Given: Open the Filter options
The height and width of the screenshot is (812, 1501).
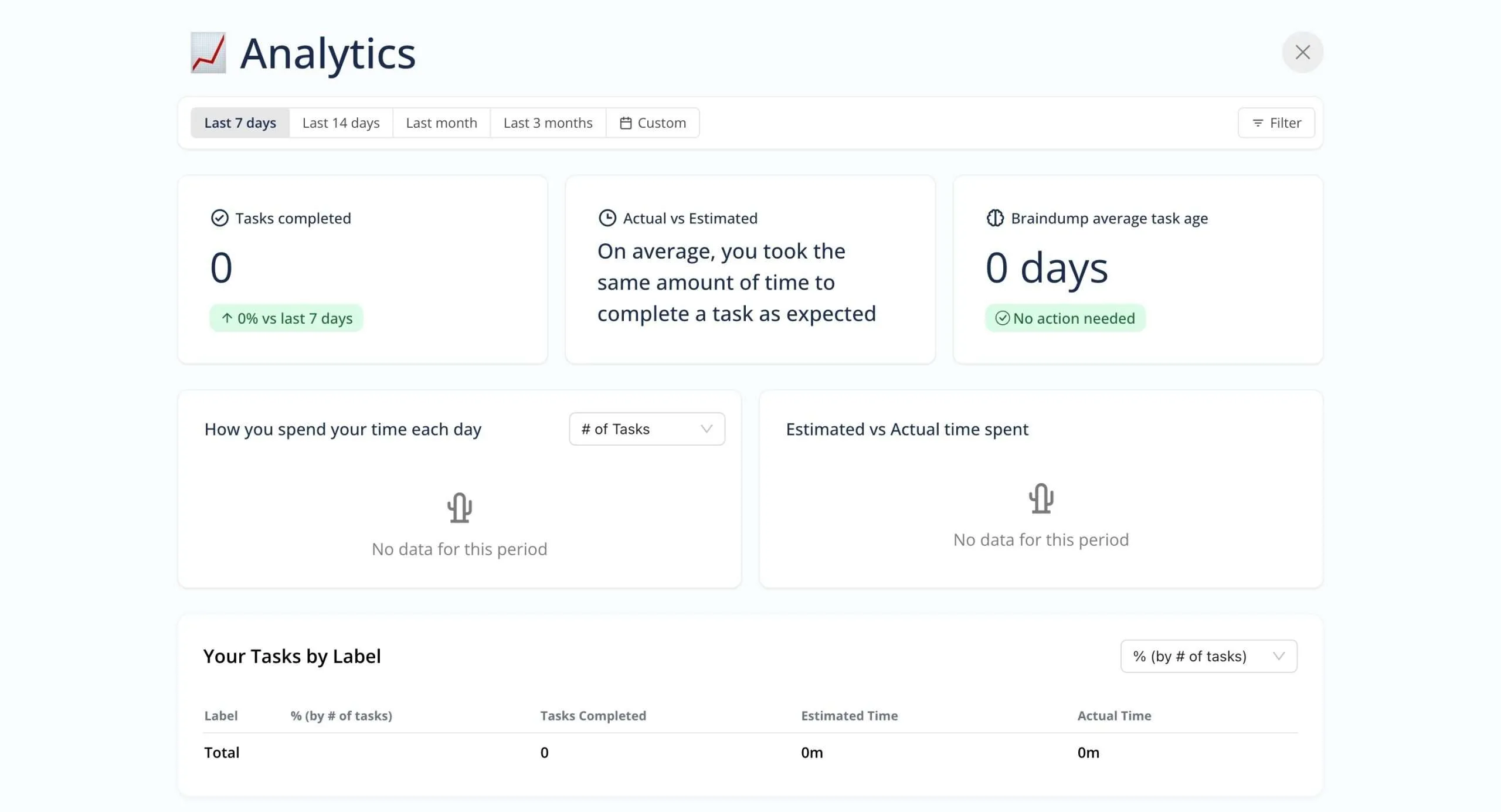Looking at the screenshot, I should coord(1276,123).
